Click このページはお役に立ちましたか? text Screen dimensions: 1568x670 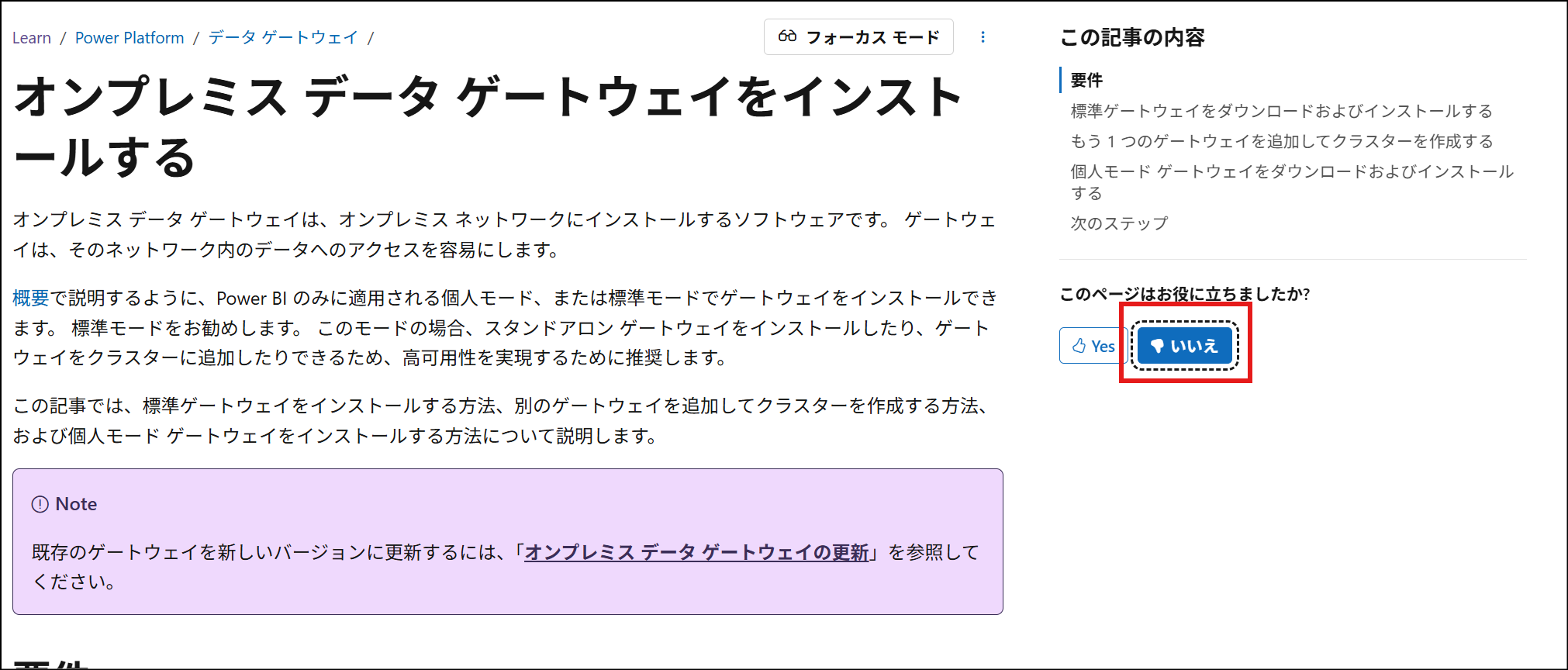point(1185,294)
